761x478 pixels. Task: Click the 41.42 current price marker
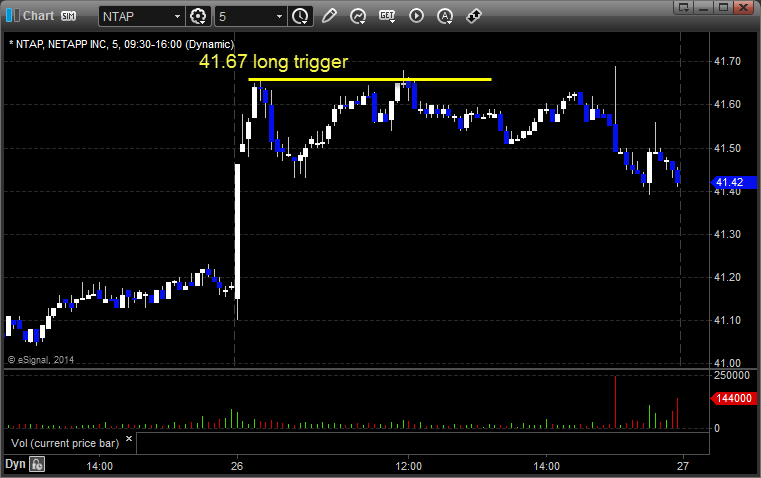point(733,182)
